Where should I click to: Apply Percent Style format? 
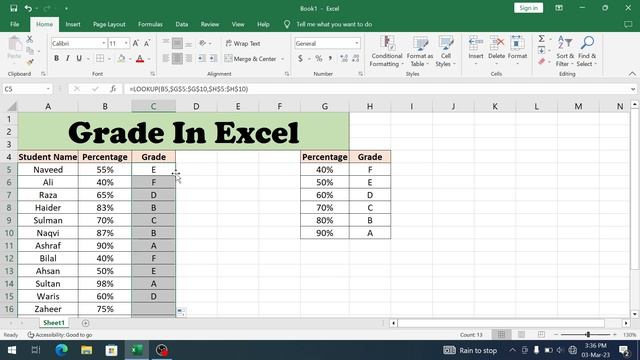(x=318, y=58)
